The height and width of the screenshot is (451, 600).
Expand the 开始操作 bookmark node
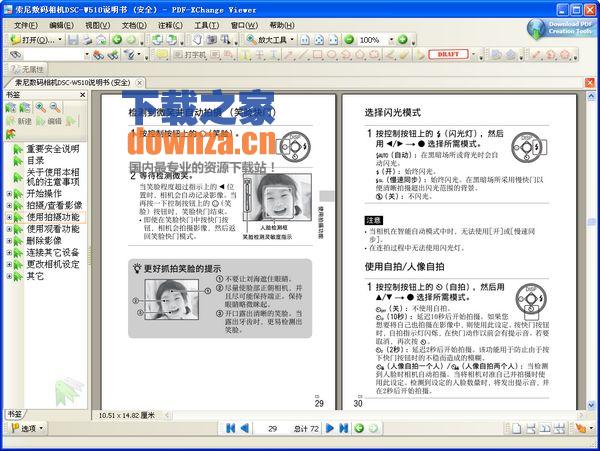click(x=9, y=194)
